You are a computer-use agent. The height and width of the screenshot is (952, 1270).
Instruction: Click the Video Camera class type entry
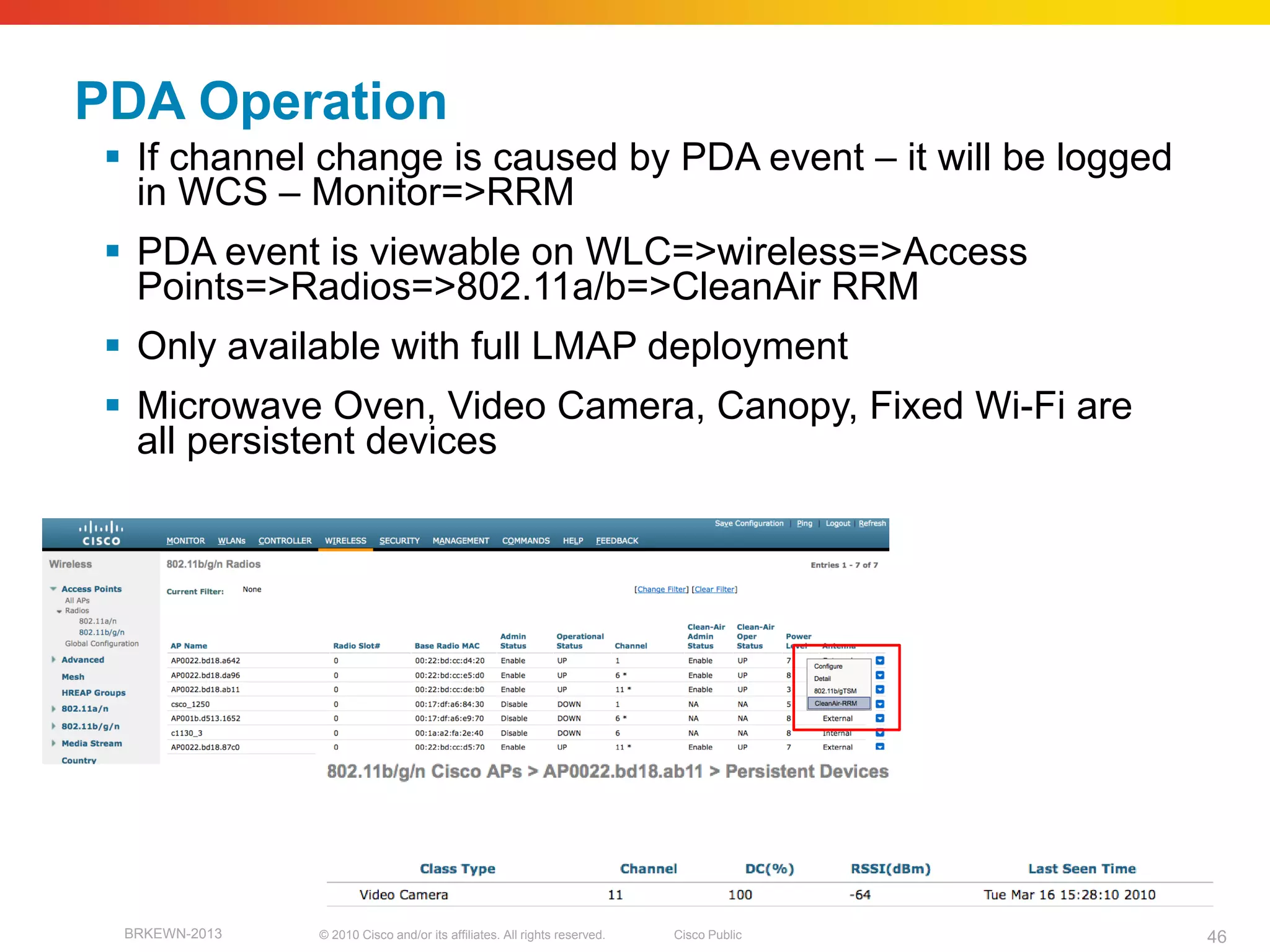click(404, 894)
